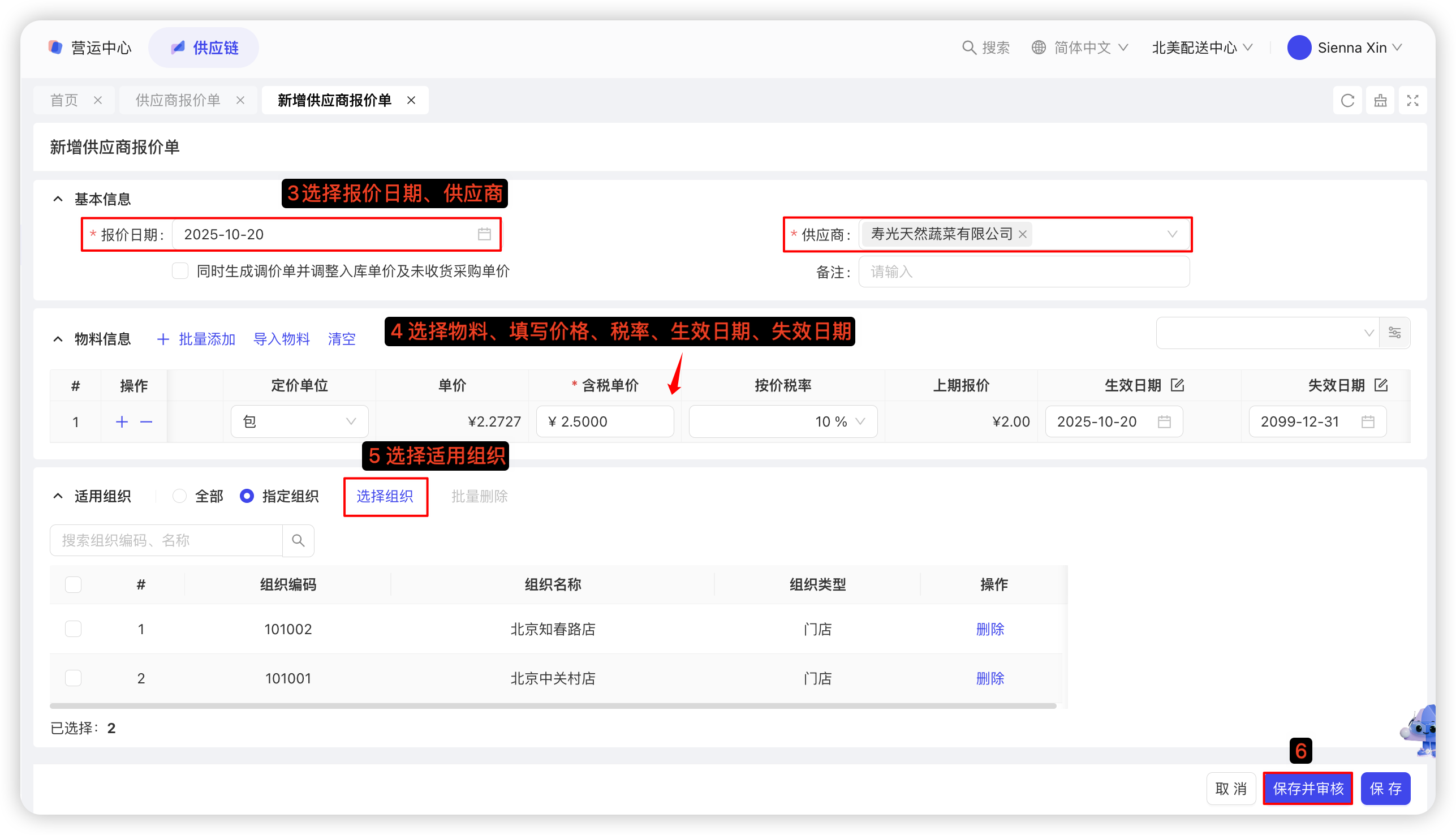Screen dimensions: 1456x835
Task: Enable 同时生成调价单 checkbox
Action: 180,270
